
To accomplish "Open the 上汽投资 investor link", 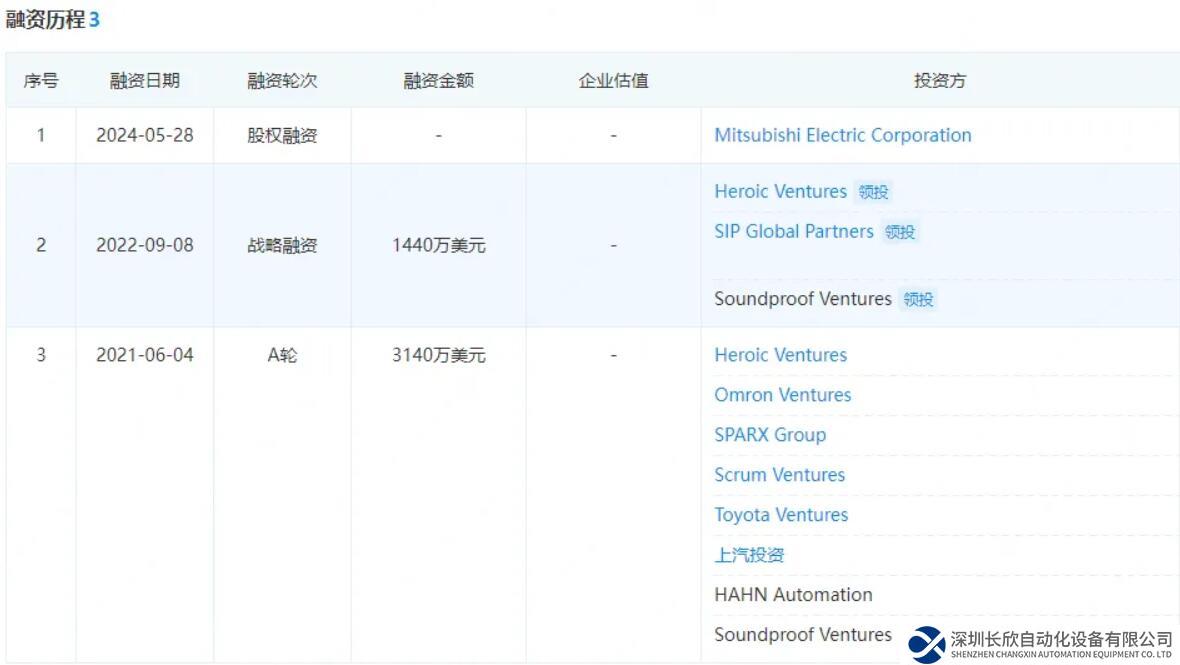I will tap(749, 555).
